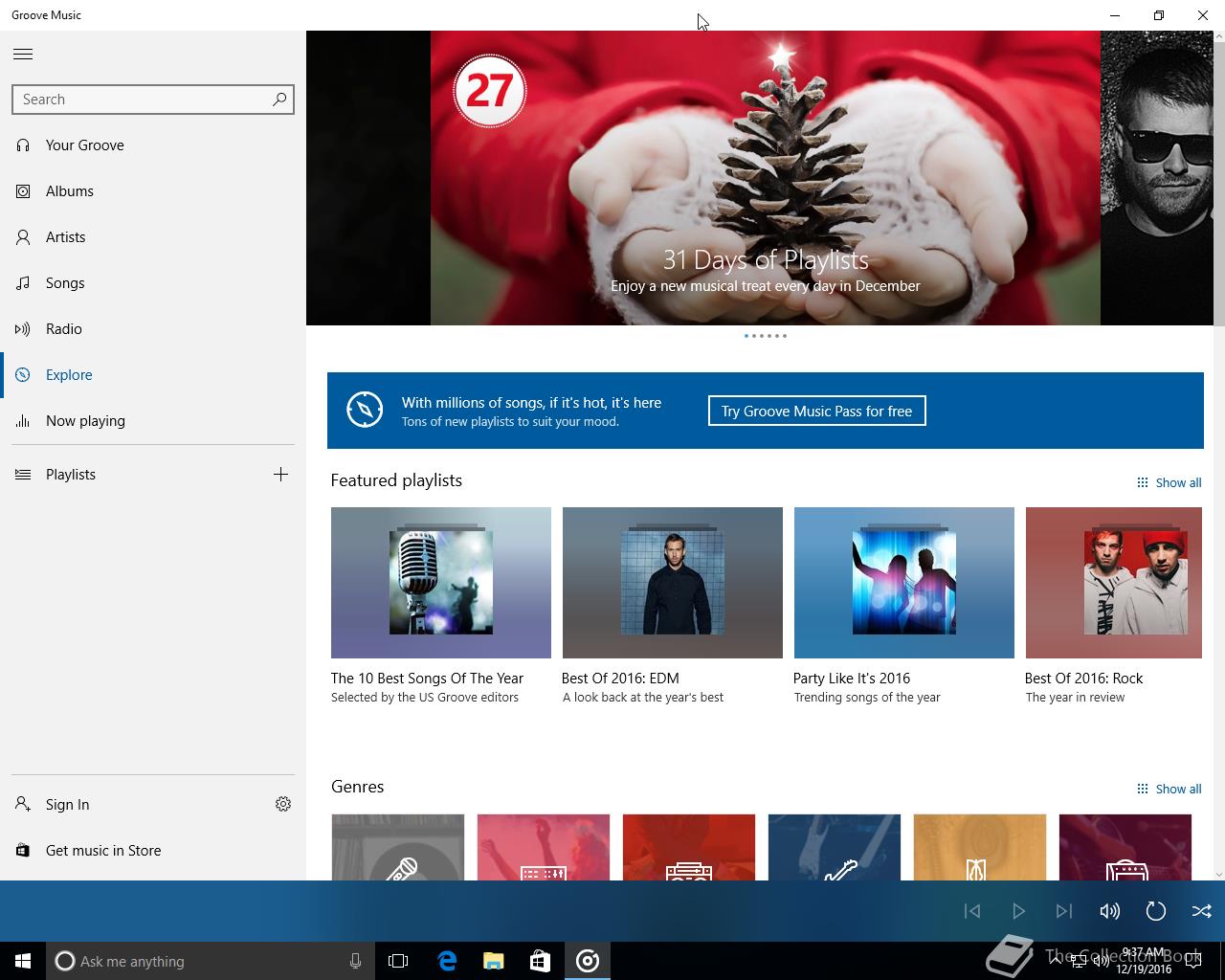Click the Previous track button
Viewport: 1225px width, 980px height.
click(x=972, y=911)
